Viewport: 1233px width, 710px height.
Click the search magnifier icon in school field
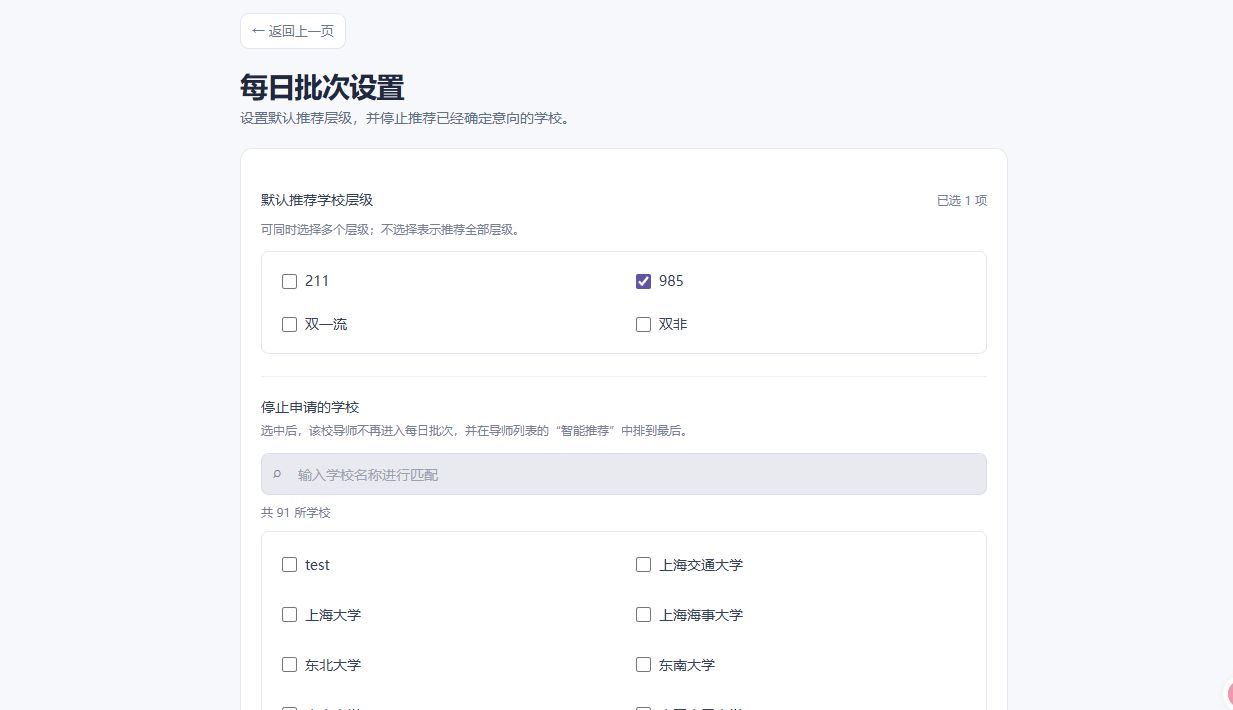pos(278,474)
